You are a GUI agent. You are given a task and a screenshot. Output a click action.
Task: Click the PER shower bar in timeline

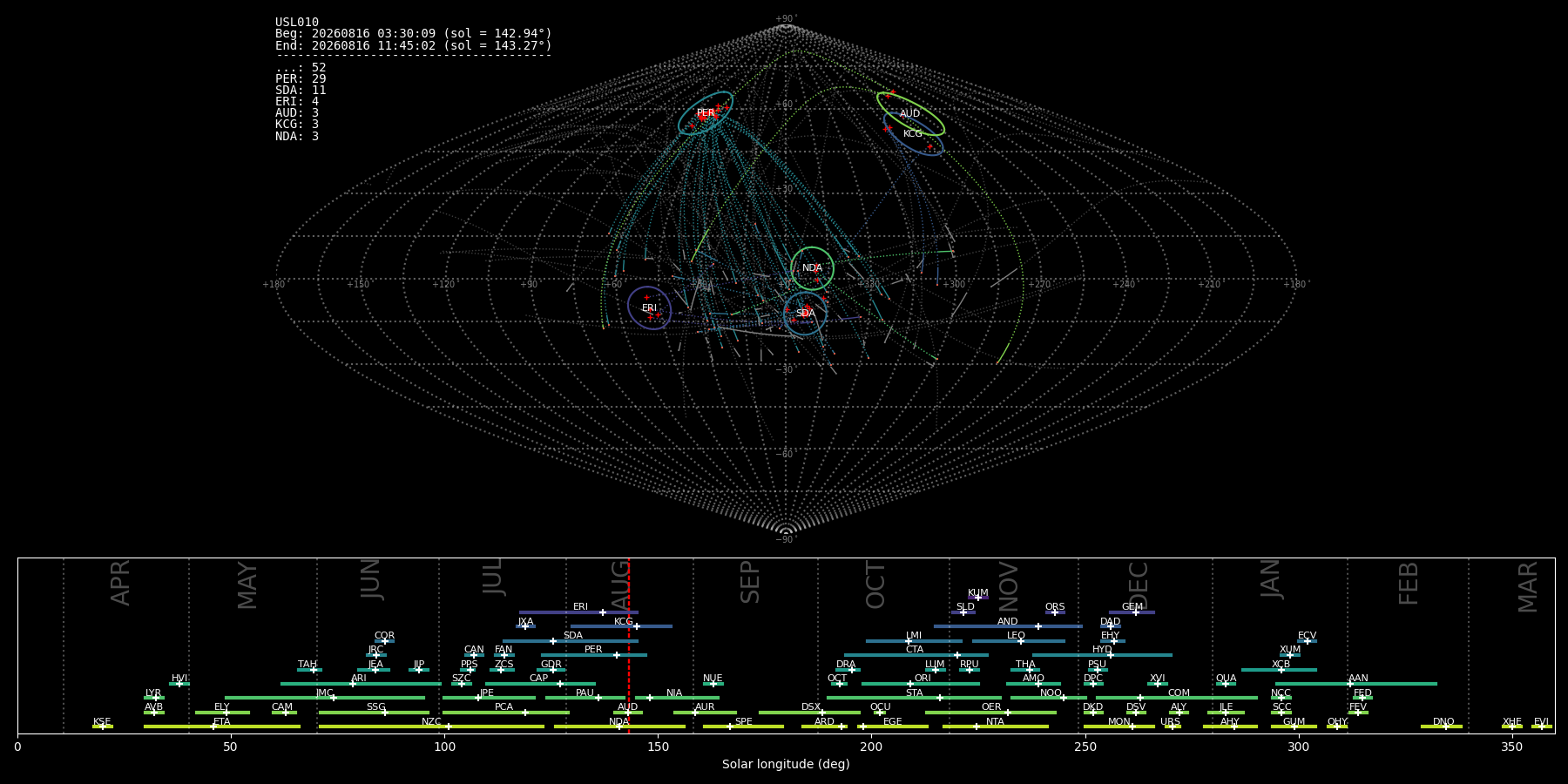pyautogui.click(x=594, y=655)
